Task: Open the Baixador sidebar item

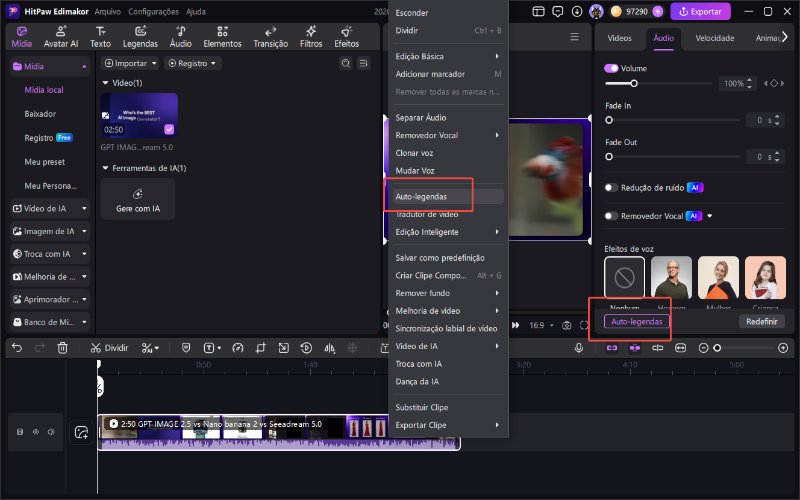Action: (40, 114)
